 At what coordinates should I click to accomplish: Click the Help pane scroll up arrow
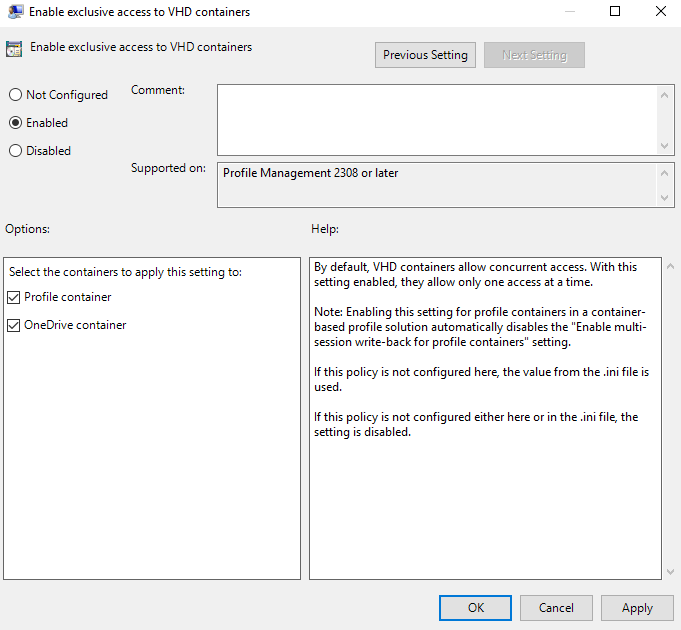669,268
